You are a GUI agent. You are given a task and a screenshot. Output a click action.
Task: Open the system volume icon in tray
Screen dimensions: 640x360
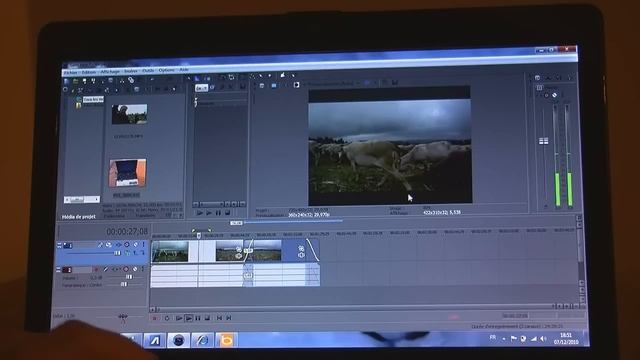(543, 339)
